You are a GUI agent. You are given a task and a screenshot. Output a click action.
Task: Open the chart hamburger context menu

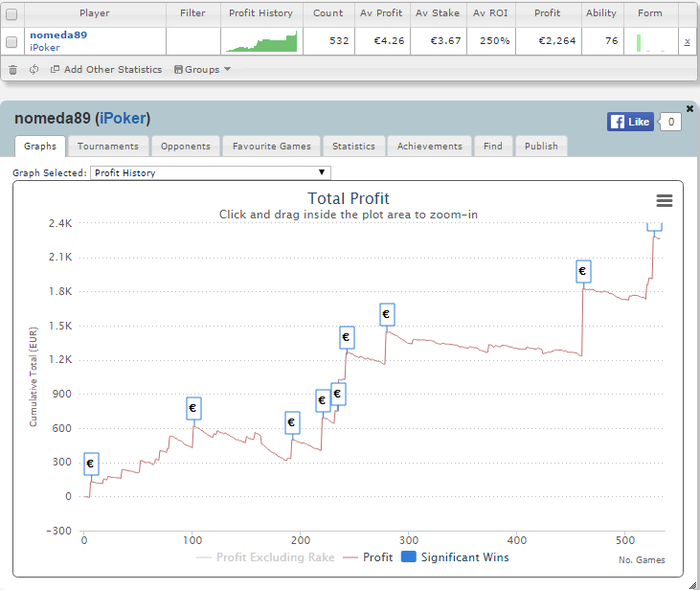(x=664, y=201)
